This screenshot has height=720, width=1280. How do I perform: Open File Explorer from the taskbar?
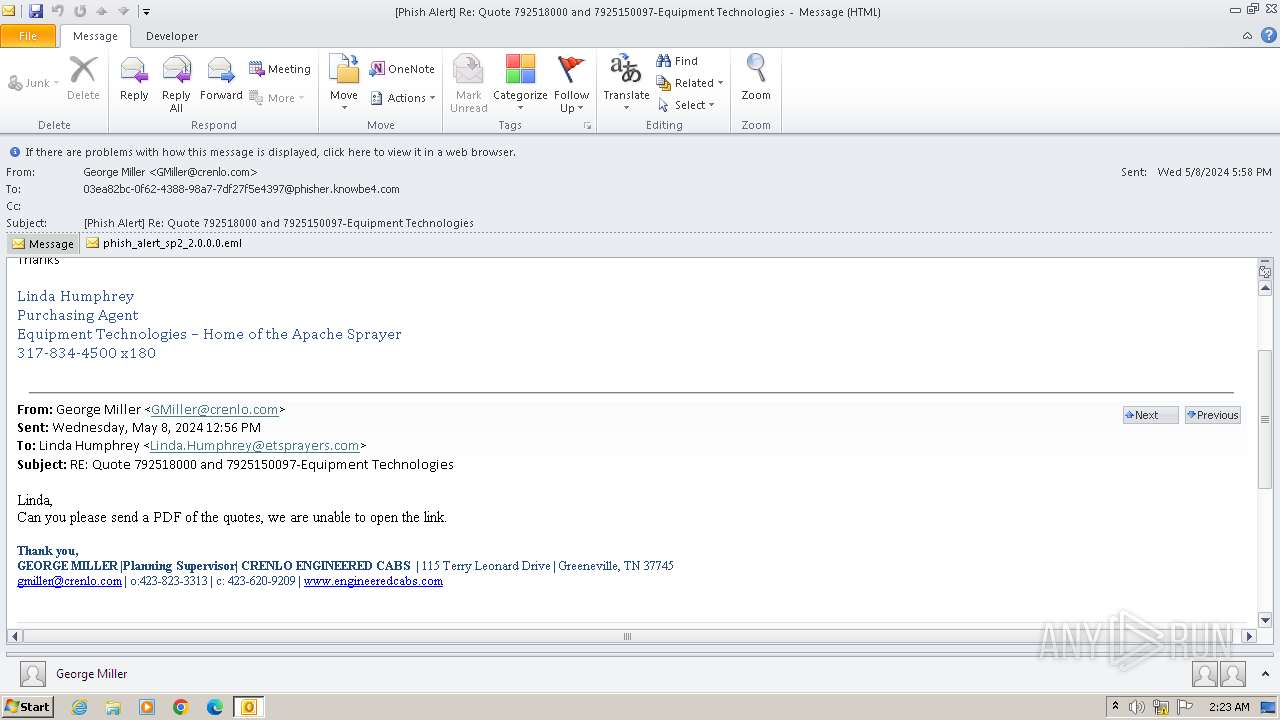(113, 707)
